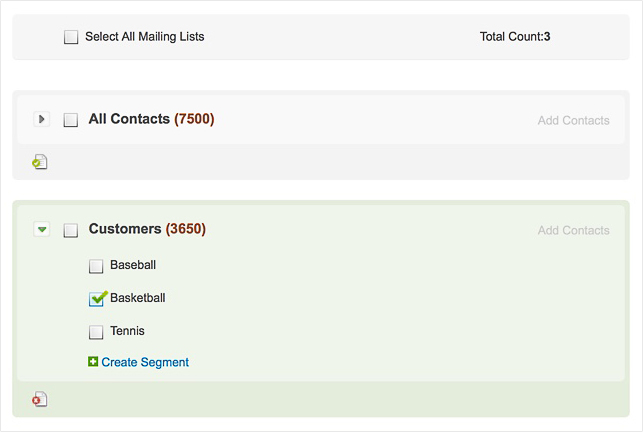643x432 pixels.
Task: Expand the All Contacts list arrow
Action: pos(41,119)
